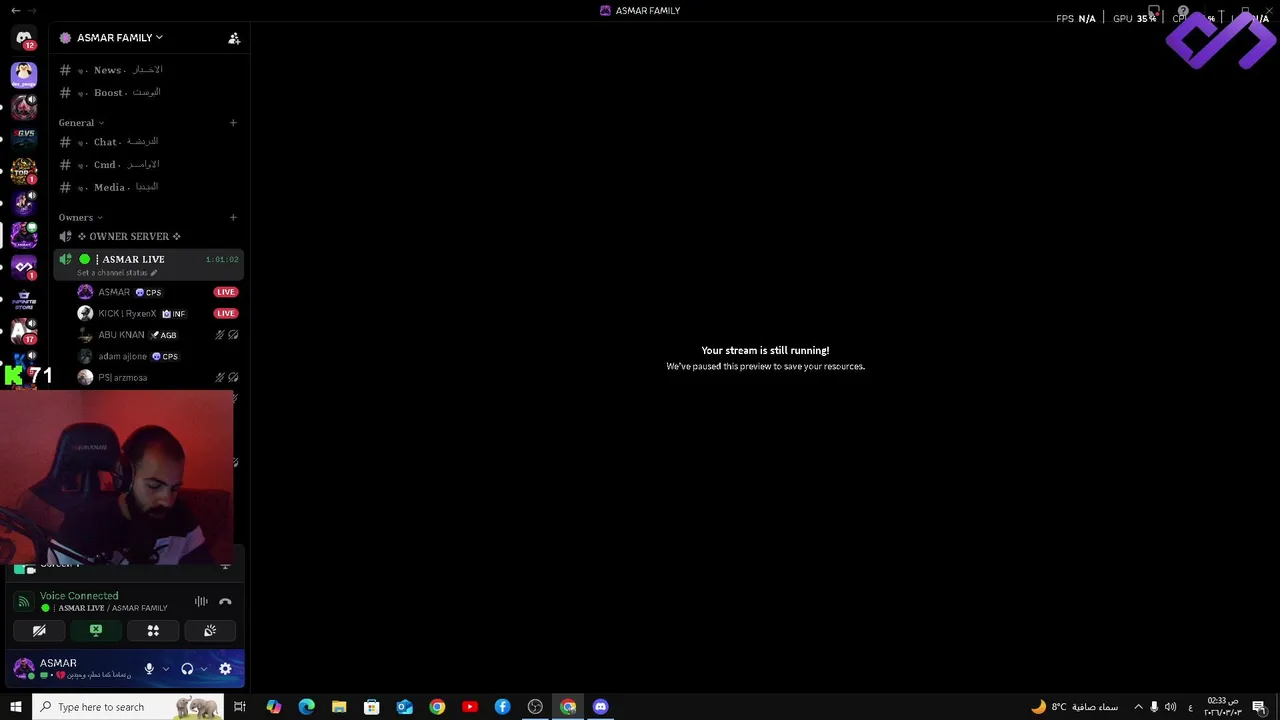Screen dimensions: 1280x720
Task: Click Set a channel status
Action: (116, 273)
